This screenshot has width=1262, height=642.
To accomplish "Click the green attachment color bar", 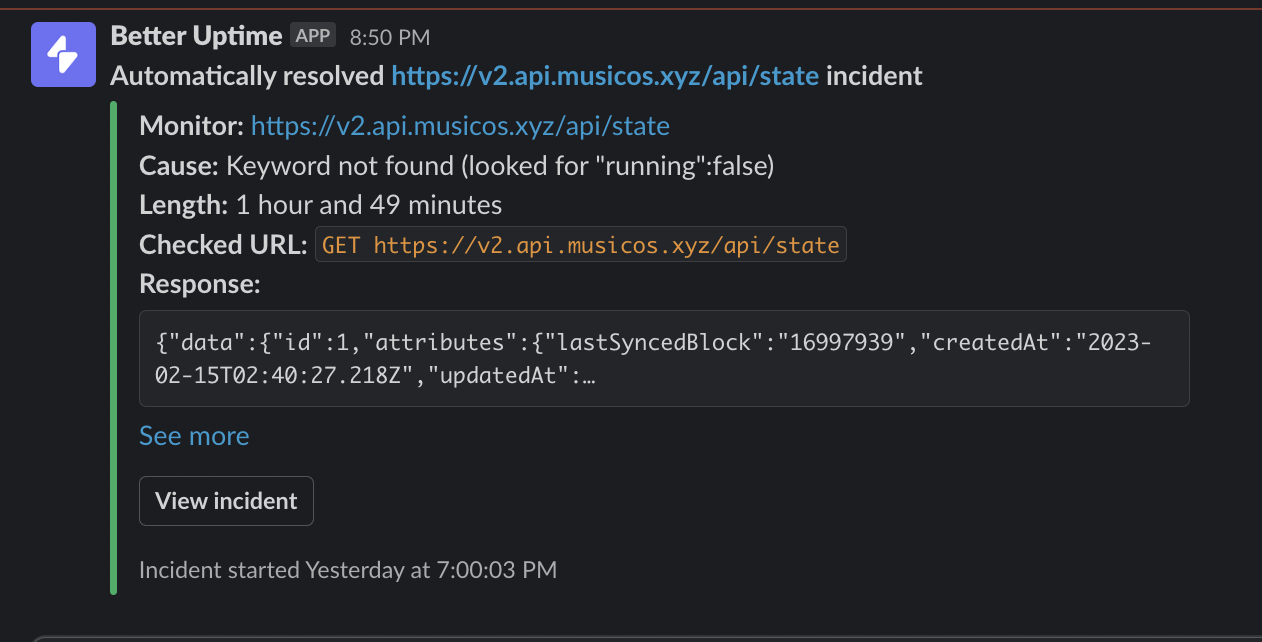I will [113, 348].
